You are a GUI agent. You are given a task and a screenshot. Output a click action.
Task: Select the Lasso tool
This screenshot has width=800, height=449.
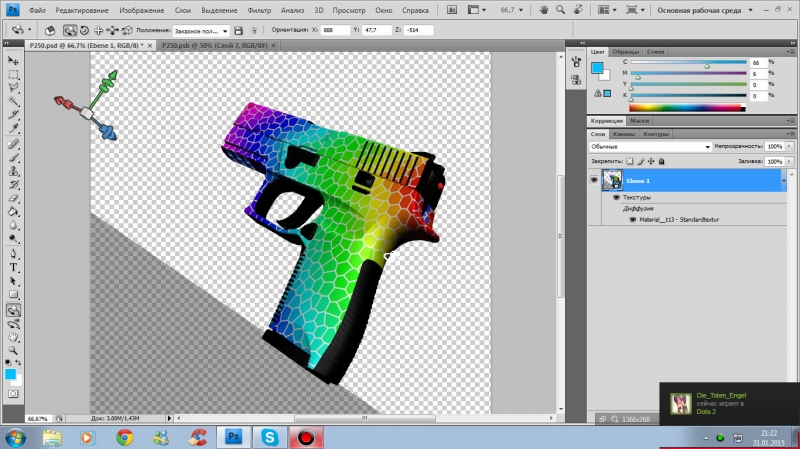pos(13,88)
